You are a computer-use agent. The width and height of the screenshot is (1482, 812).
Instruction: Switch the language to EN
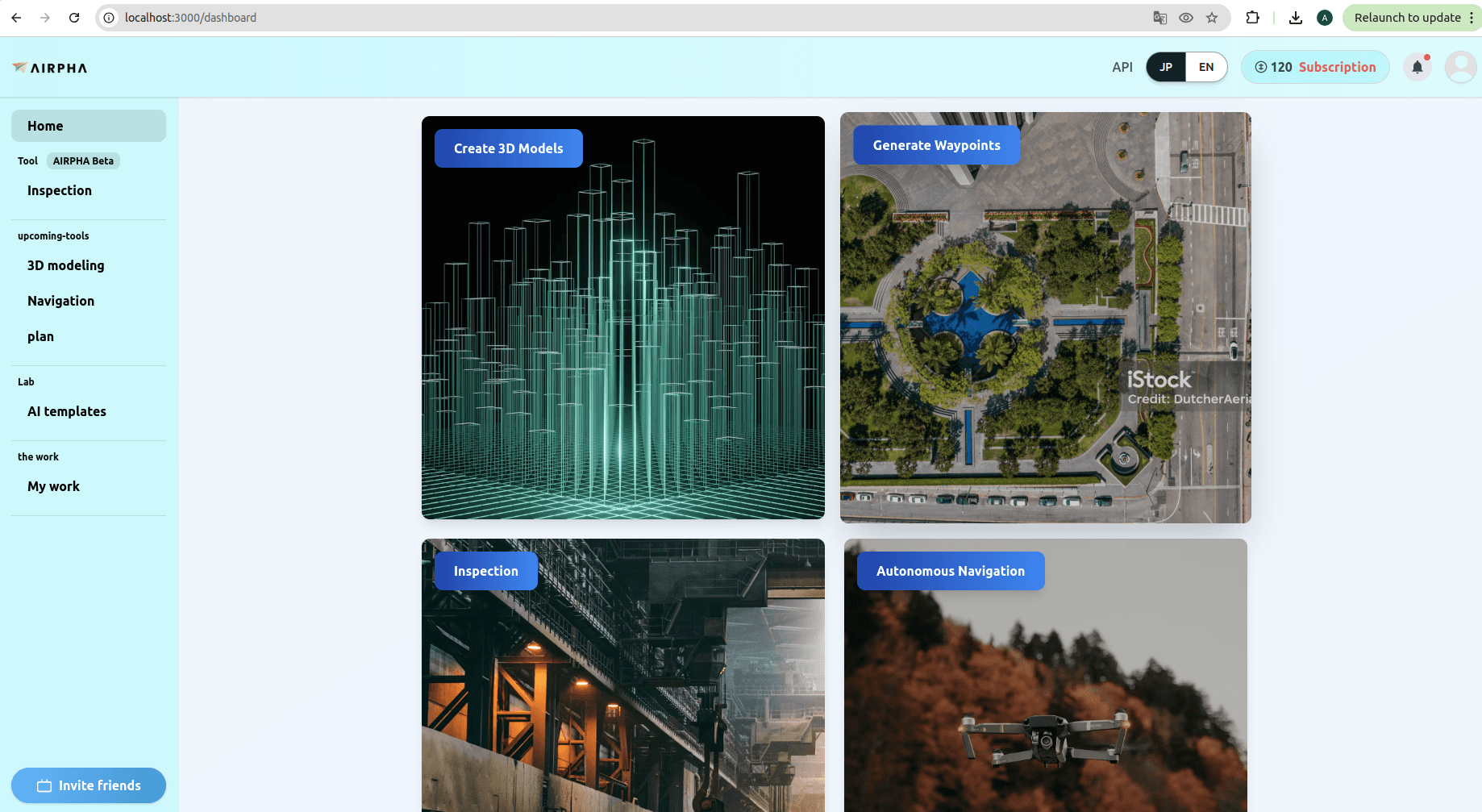pos(1206,67)
